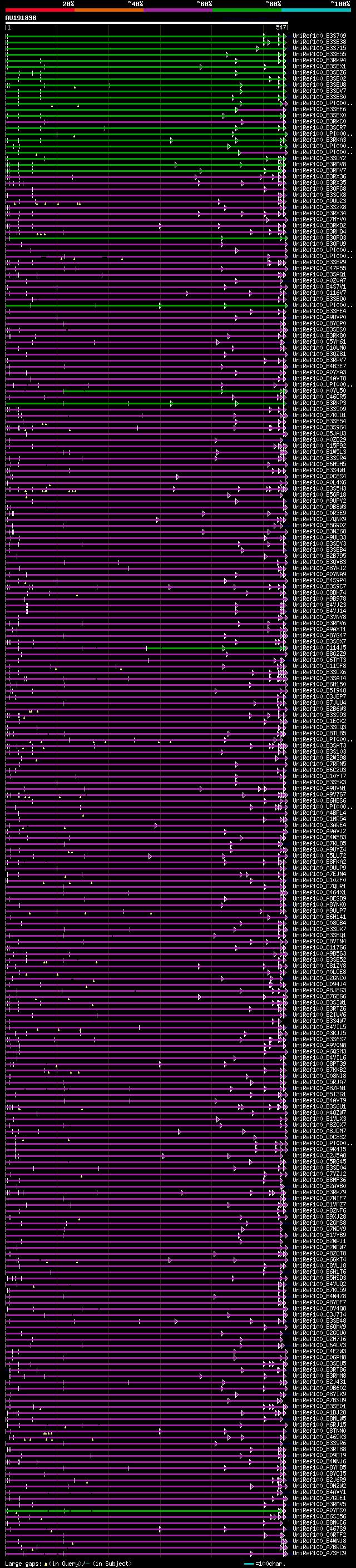Click the UniRef100_B3SEU8 label
The height and width of the screenshot is (1568, 356).
(x=319, y=85)
